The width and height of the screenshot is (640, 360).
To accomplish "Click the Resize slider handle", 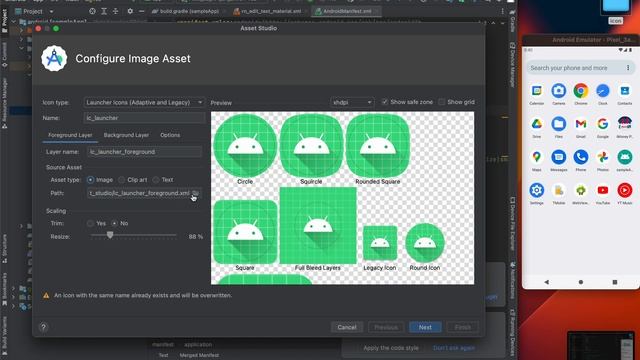I will (110, 235).
